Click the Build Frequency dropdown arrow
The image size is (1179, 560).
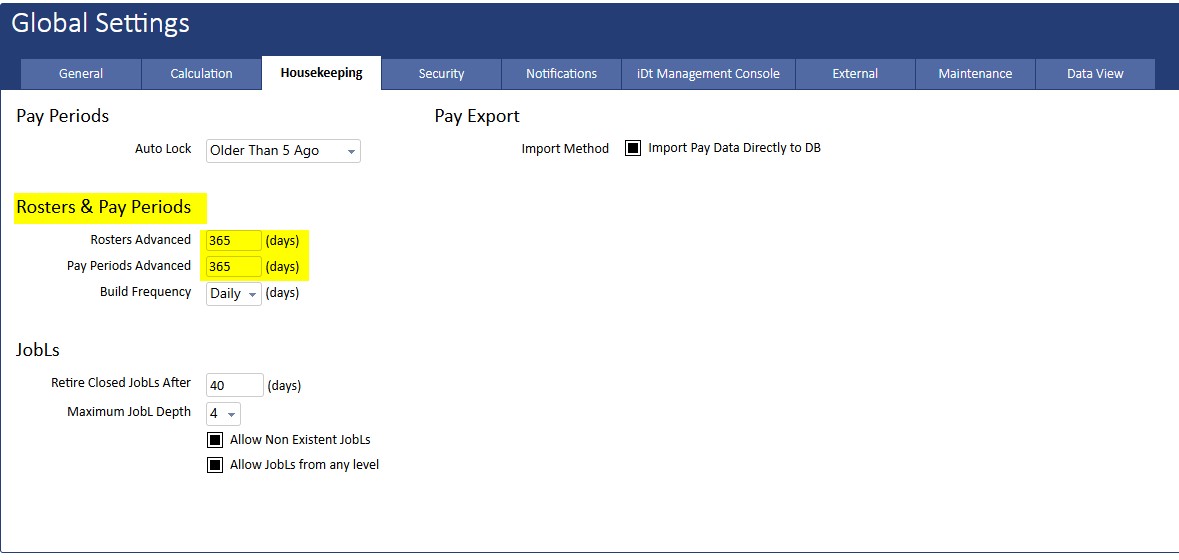(x=252, y=295)
